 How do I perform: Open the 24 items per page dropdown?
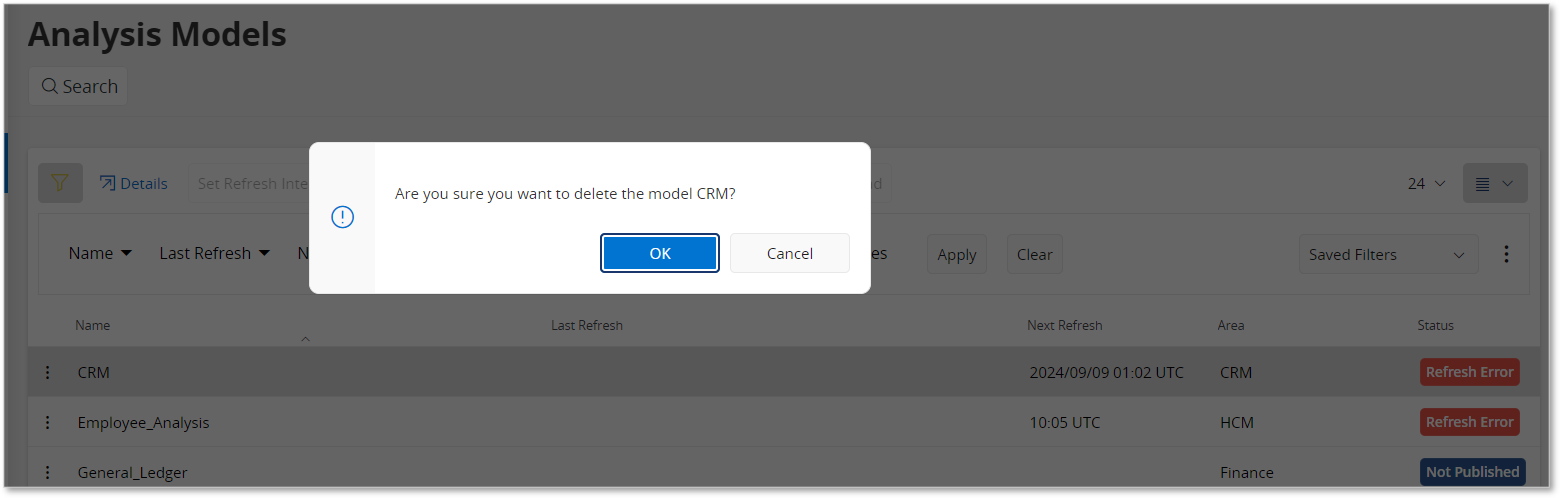tap(1426, 183)
